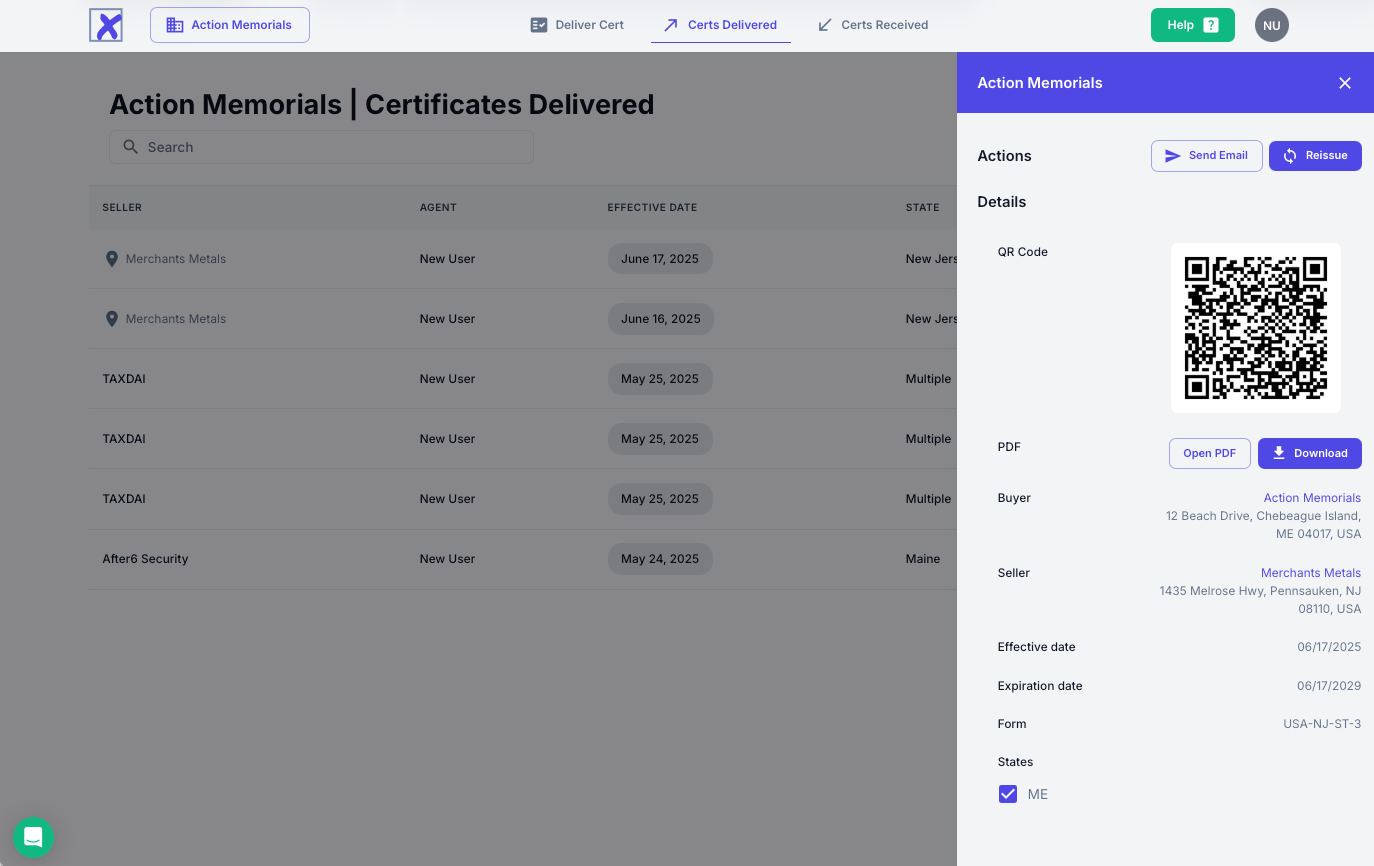Click the location pin beside the June 16 Merchants Metals row
The image size is (1374, 866).
click(x=112, y=319)
